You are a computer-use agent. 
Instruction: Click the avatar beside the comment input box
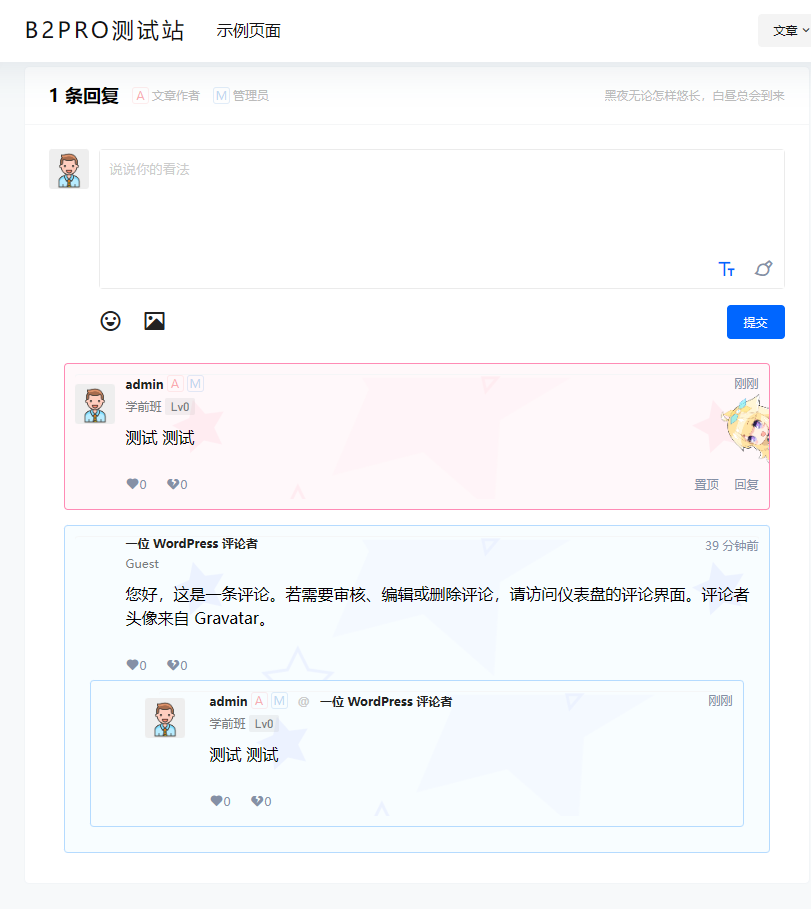[68, 169]
